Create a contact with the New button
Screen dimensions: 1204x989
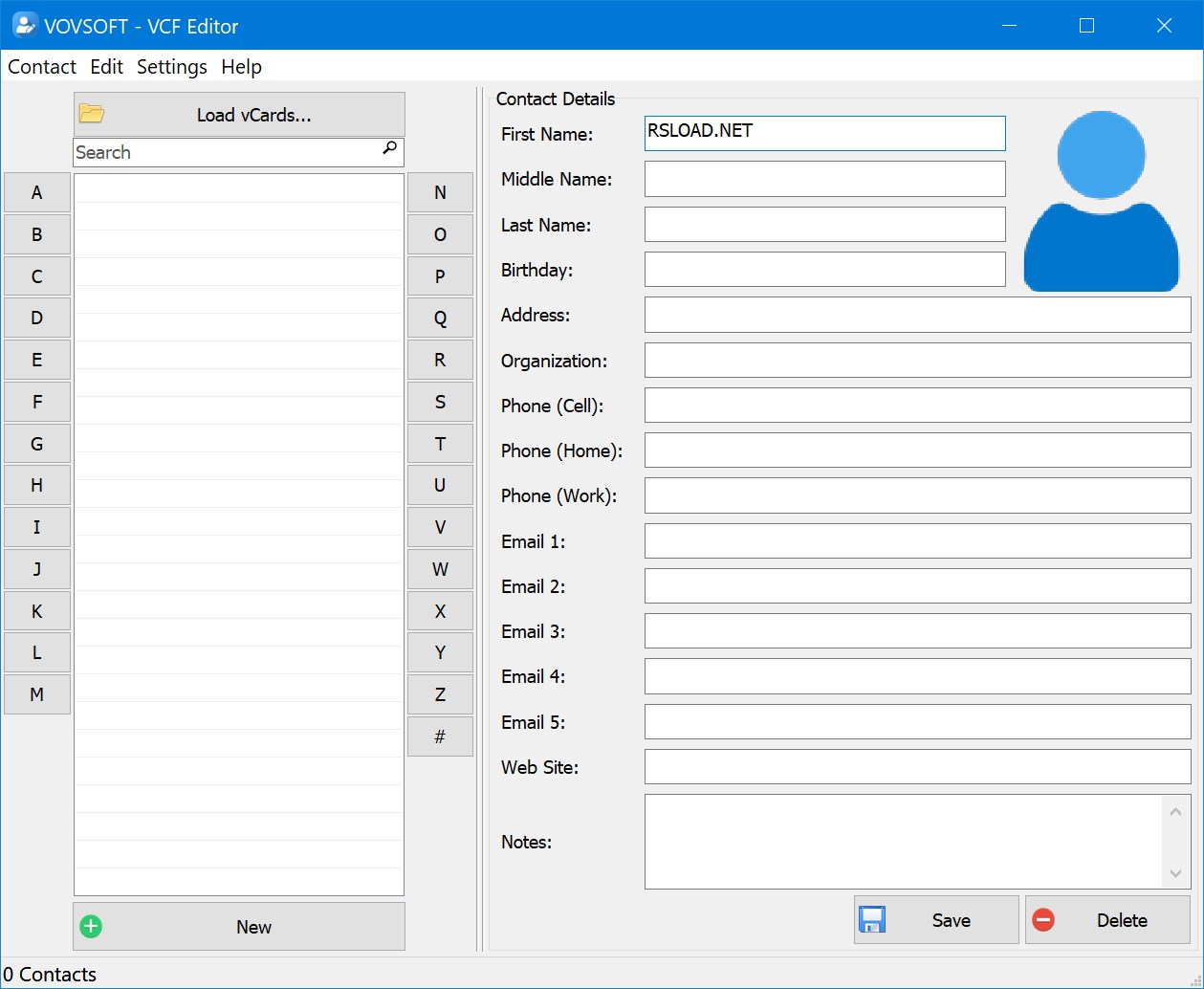point(252,926)
